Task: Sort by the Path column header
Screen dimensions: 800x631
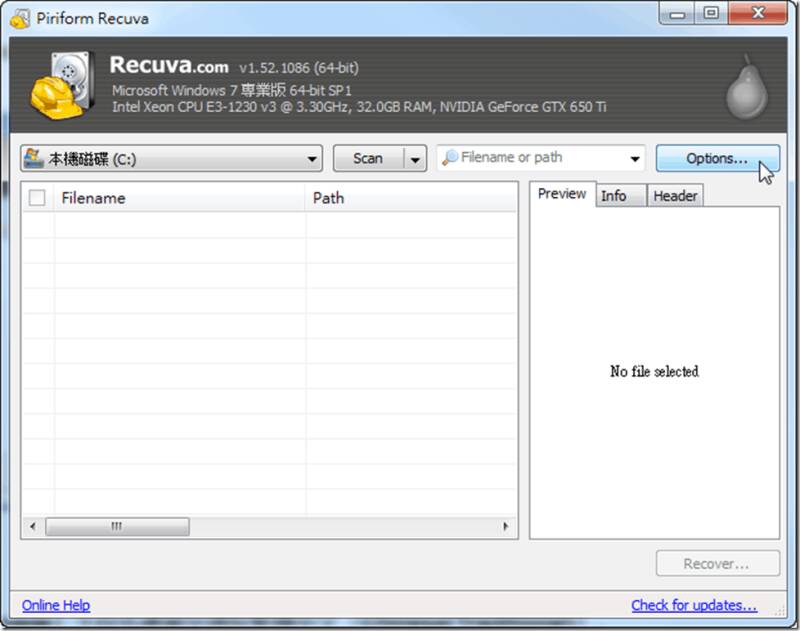Action: (411, 198)
